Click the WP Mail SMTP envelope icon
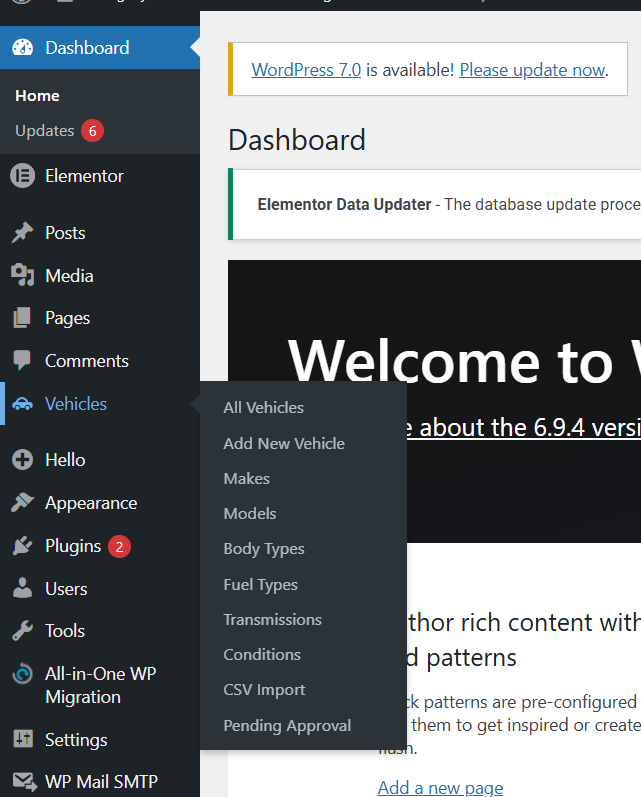 24,782
